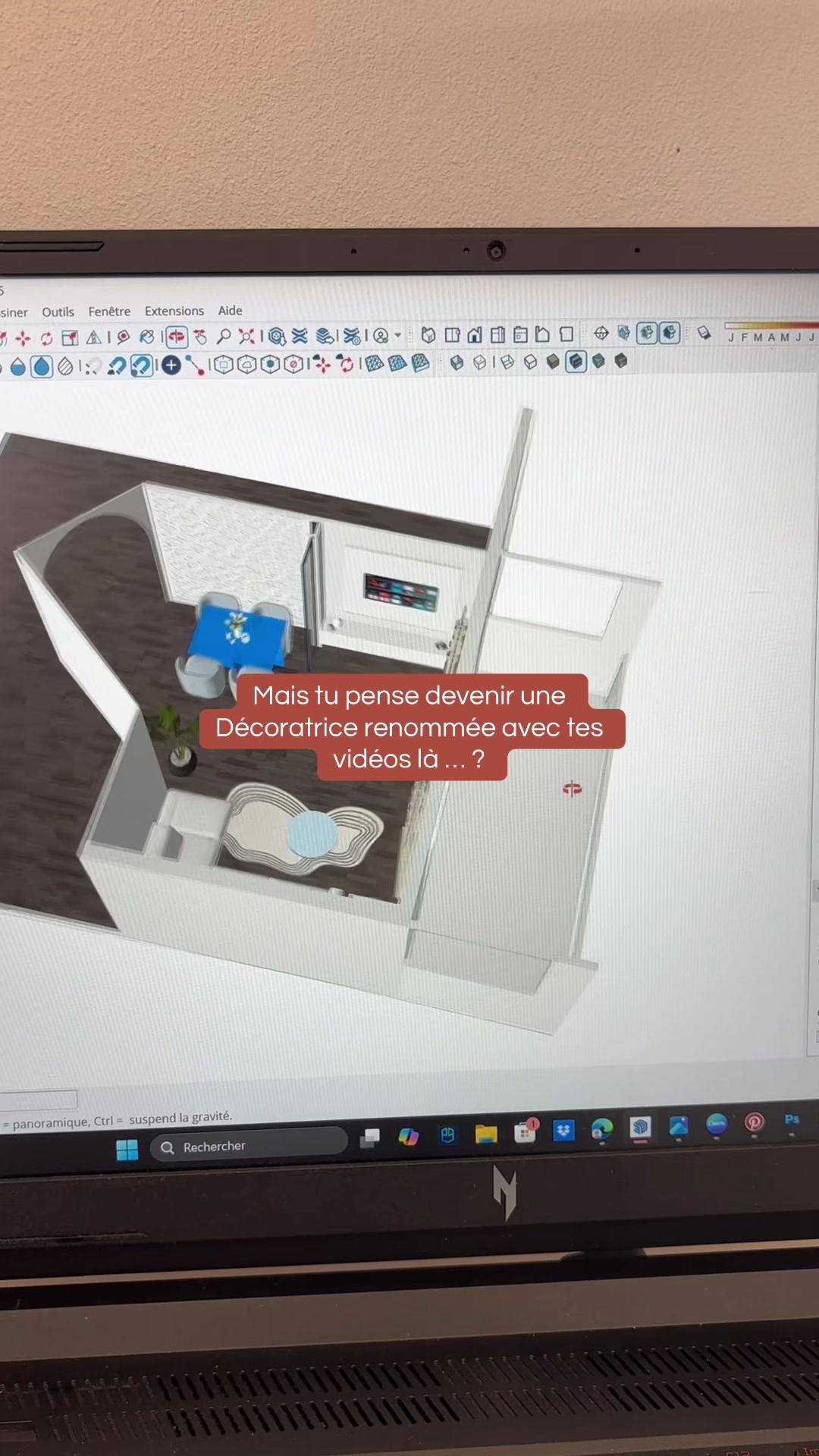Click the Zoom Extents tool
This screenshot has width=819, height=1456.
pos(246,336)
